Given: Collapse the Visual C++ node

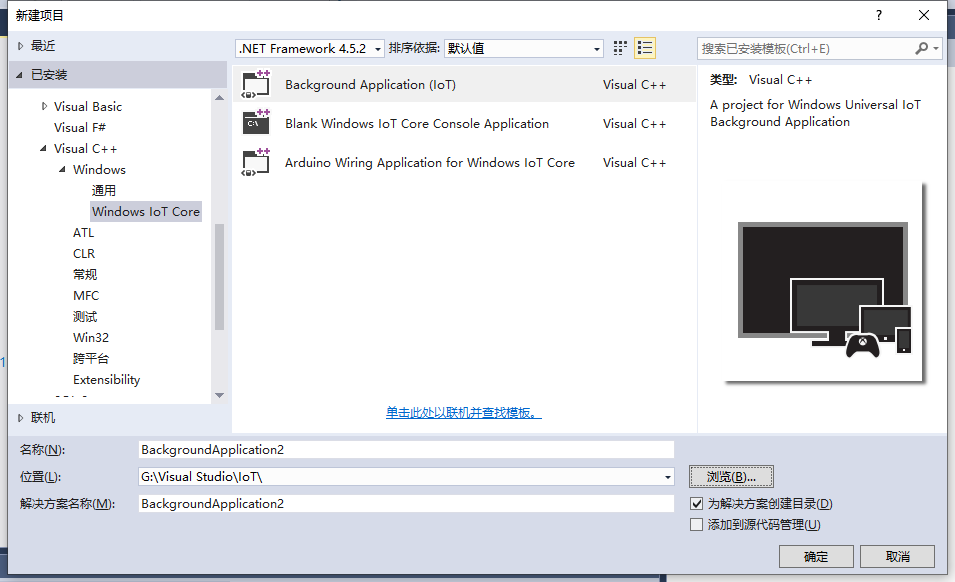Looking at the screenshot, I should tap(43, 148).
